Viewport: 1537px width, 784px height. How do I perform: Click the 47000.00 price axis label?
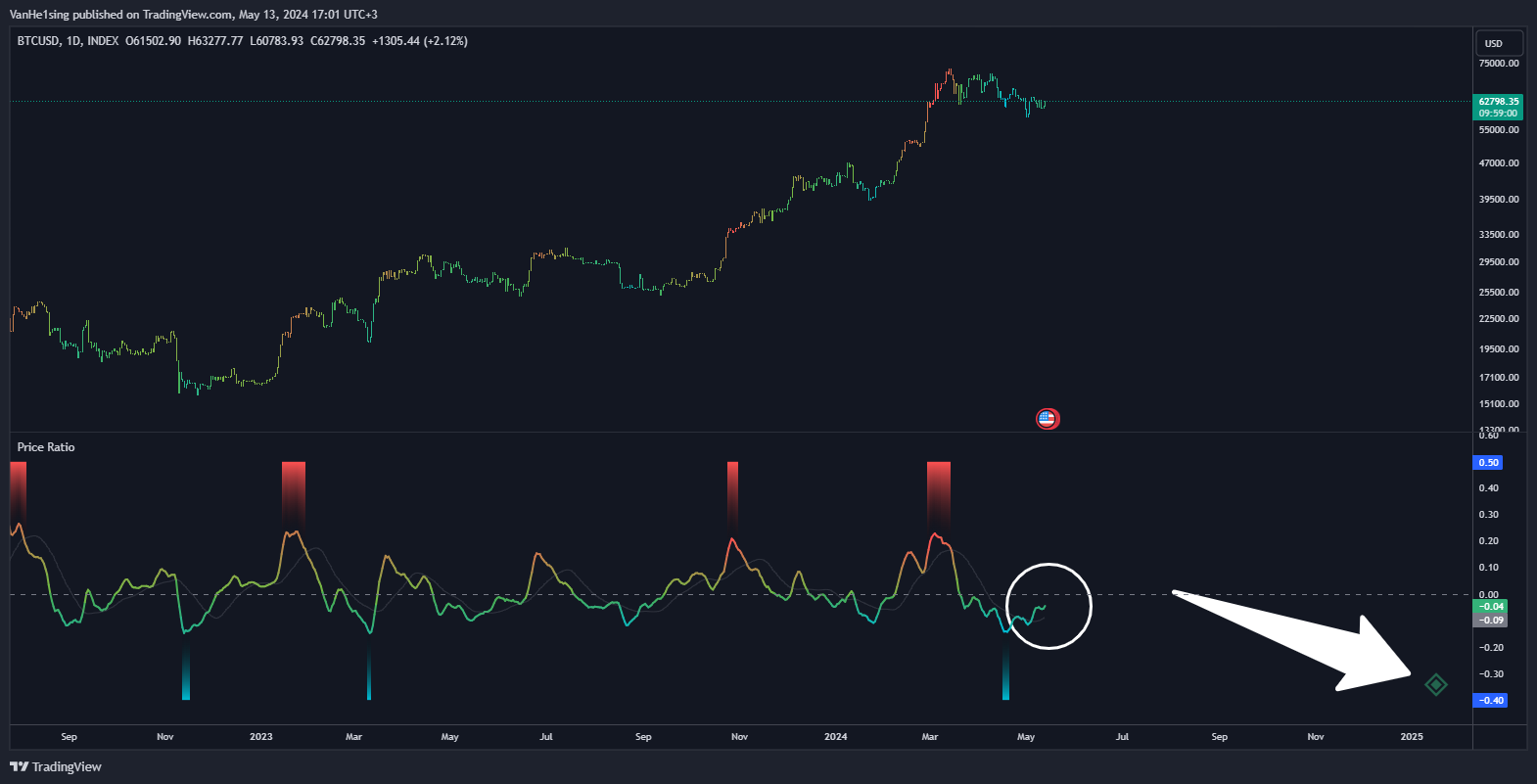point(1499,163)
